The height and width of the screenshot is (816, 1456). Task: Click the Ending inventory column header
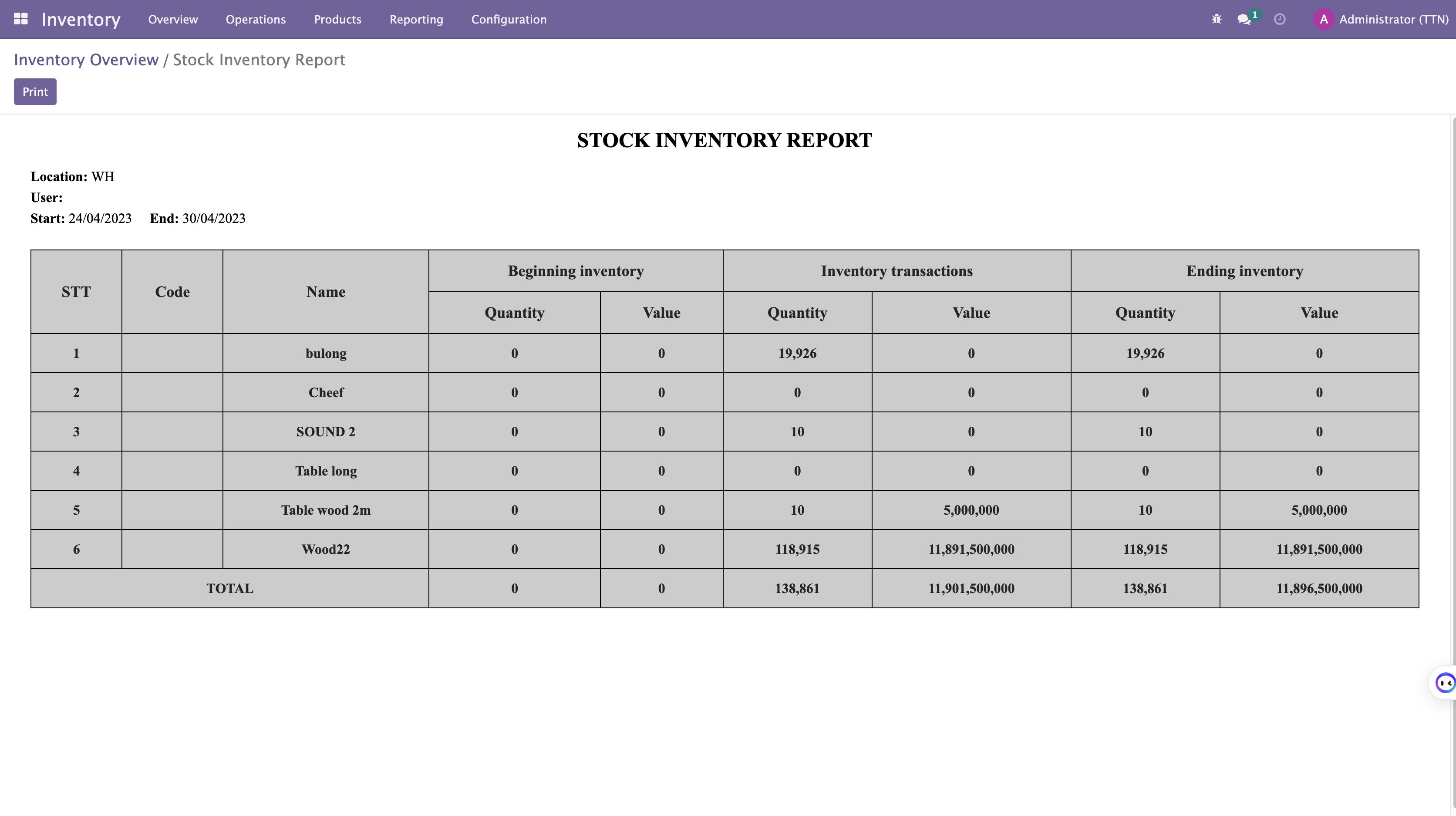click(1244, 271)
